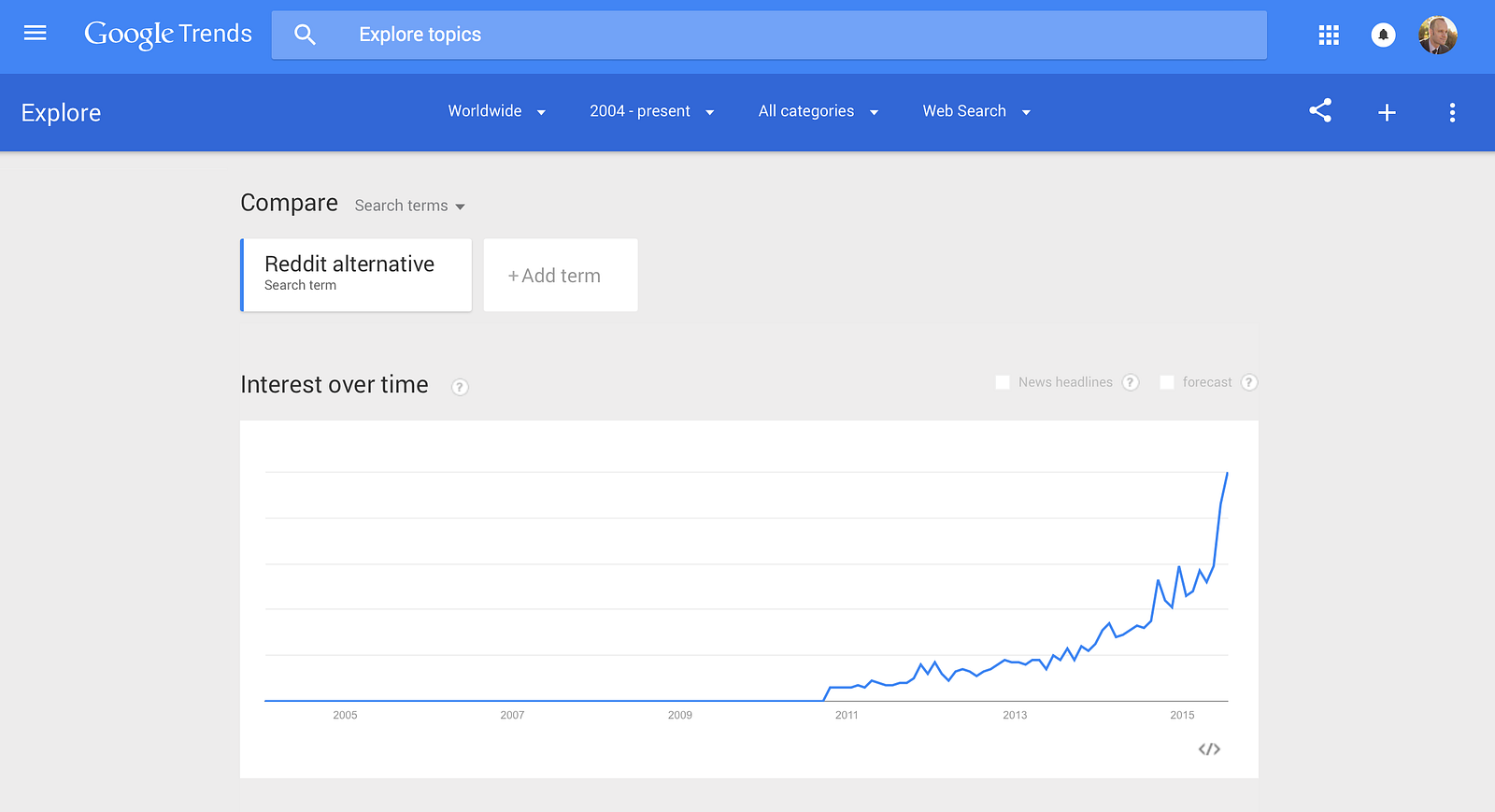Open the notifications bell

[1383, 35]
